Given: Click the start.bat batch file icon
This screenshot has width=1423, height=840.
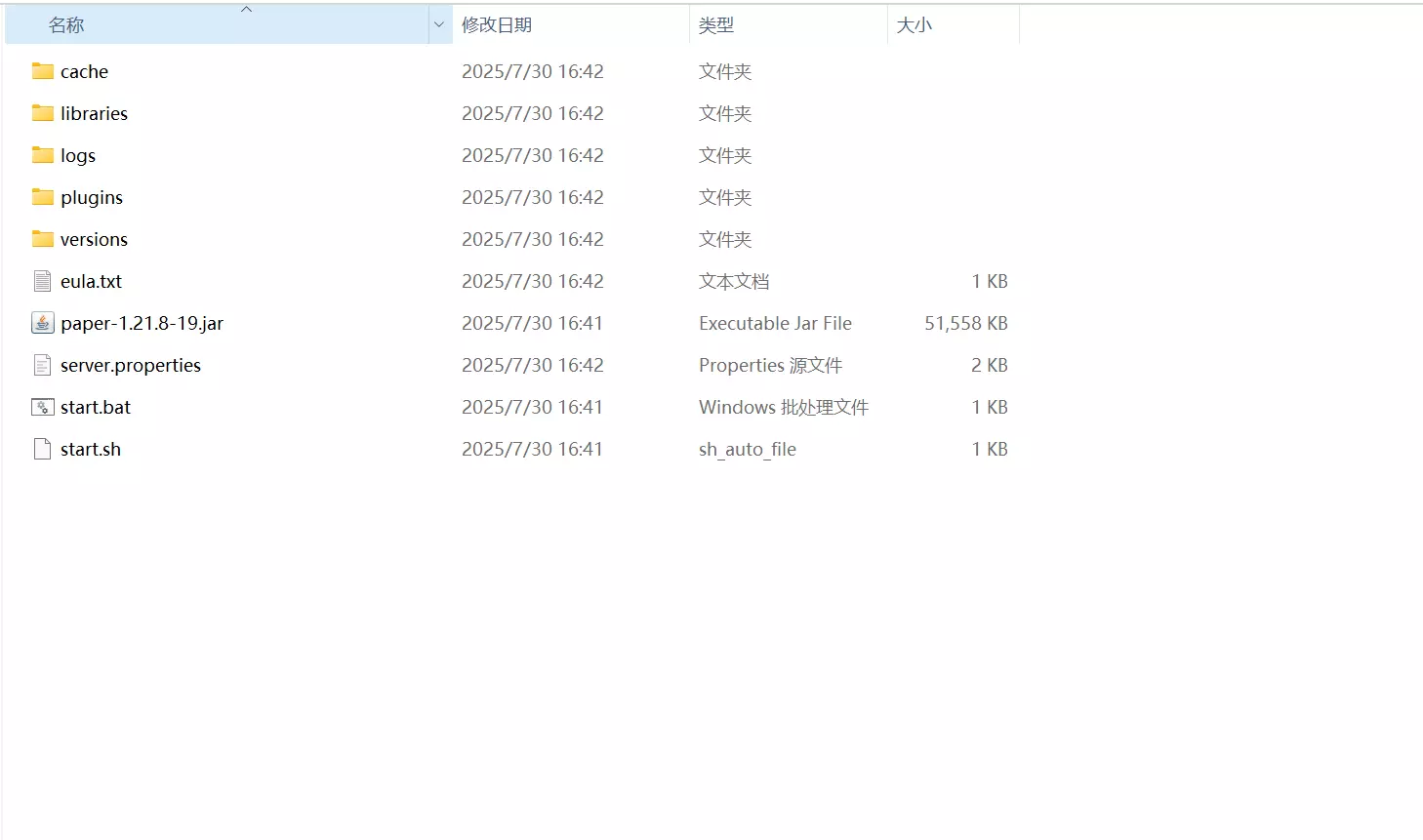Looking at the screenshot, I should (43, 407).
